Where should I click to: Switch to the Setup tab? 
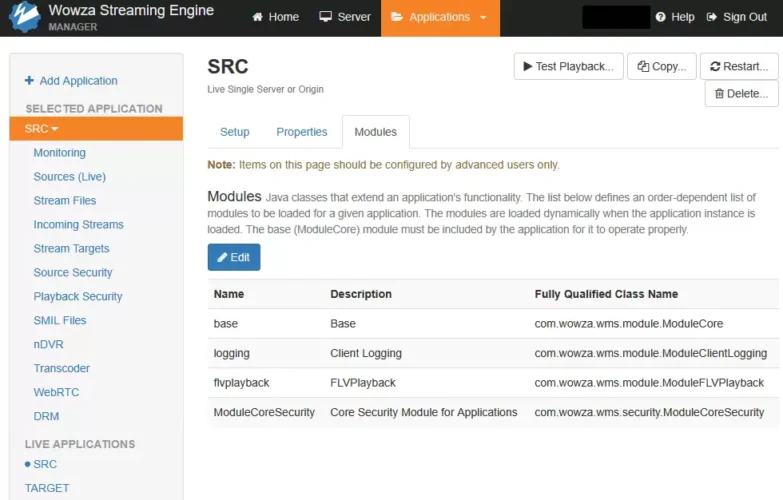[x=235, y=132]
